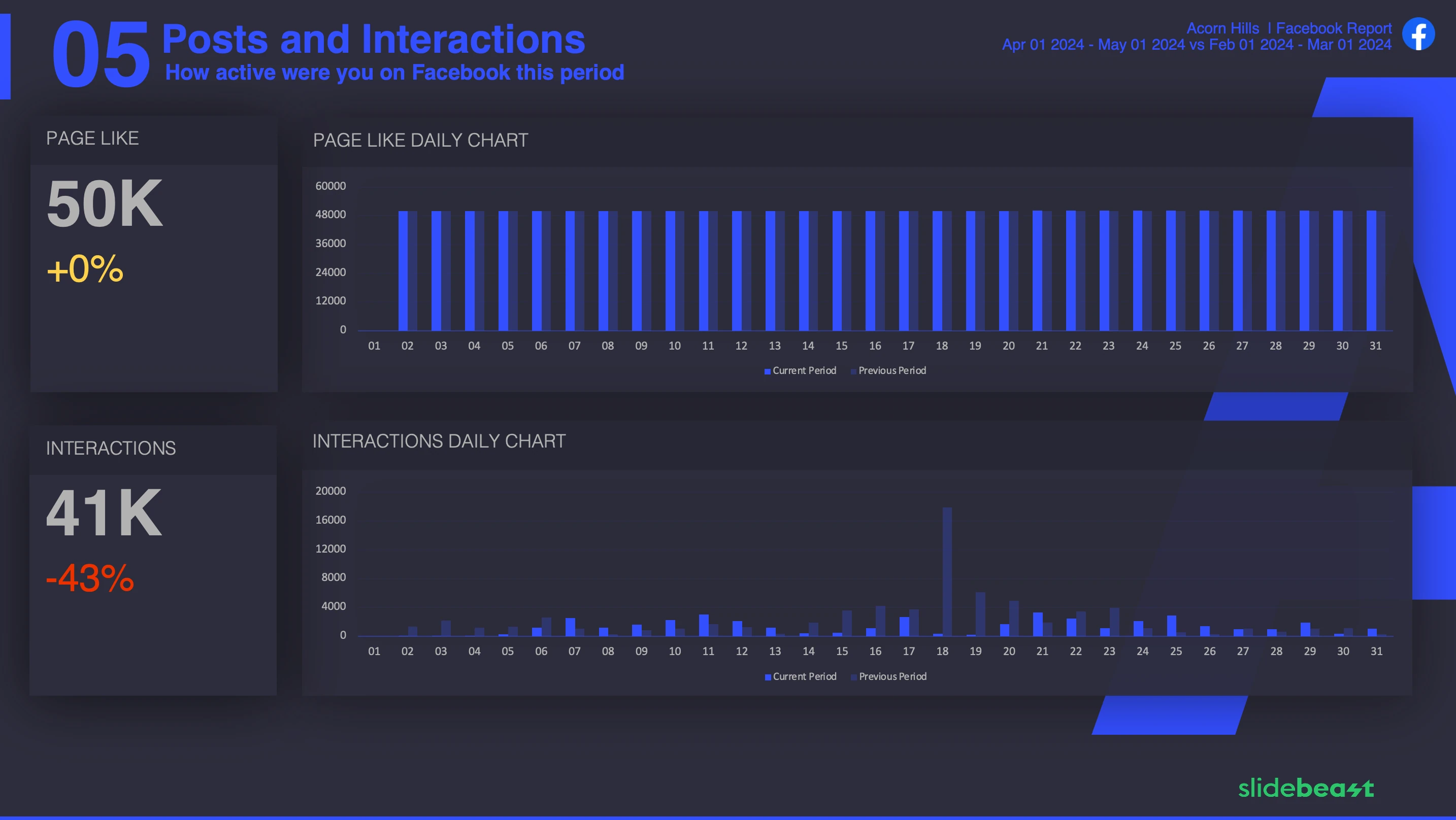Click the PAGE LIKE card heading

tap(92, 138)
